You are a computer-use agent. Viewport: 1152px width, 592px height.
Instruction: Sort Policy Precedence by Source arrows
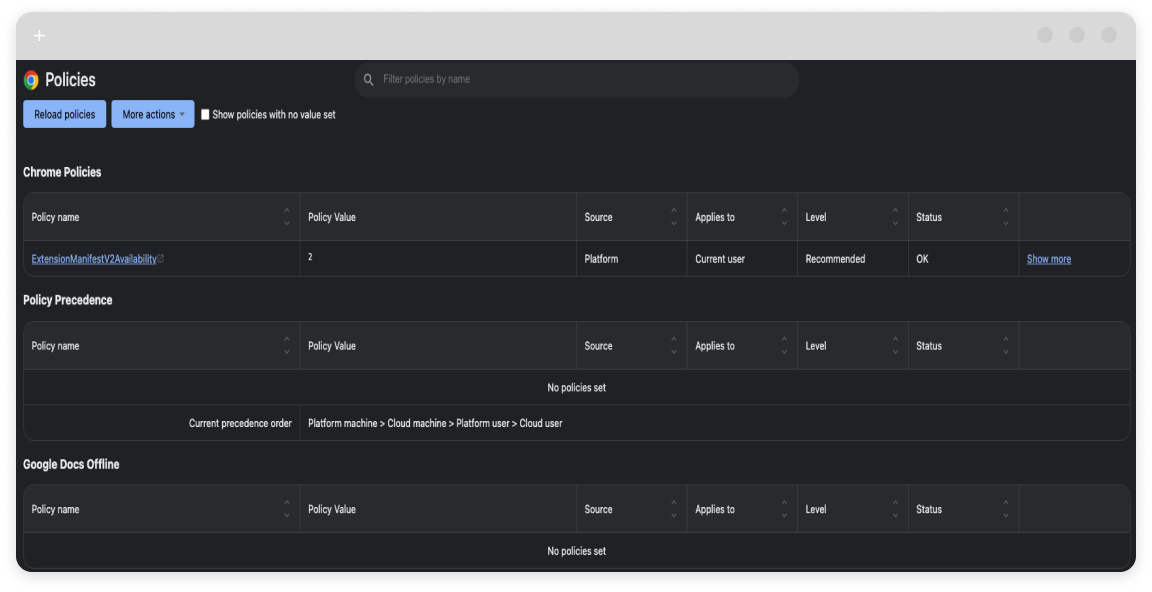click(674, 345)
